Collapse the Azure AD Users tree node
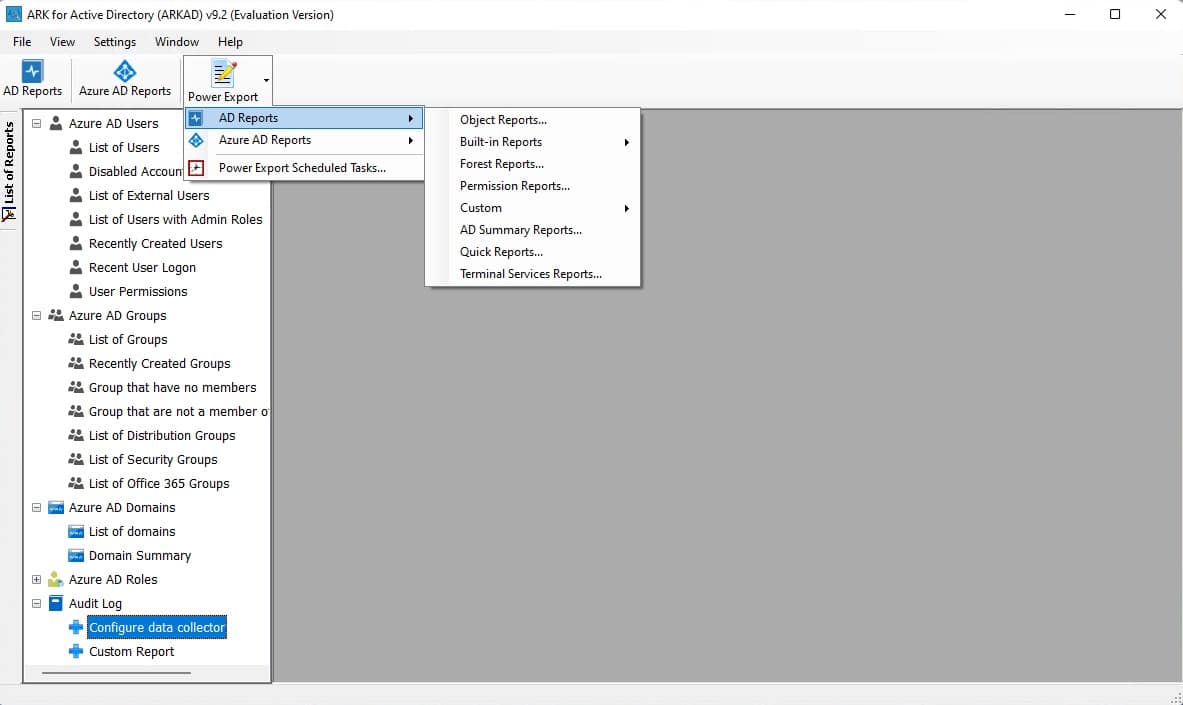 coord(36,123)
